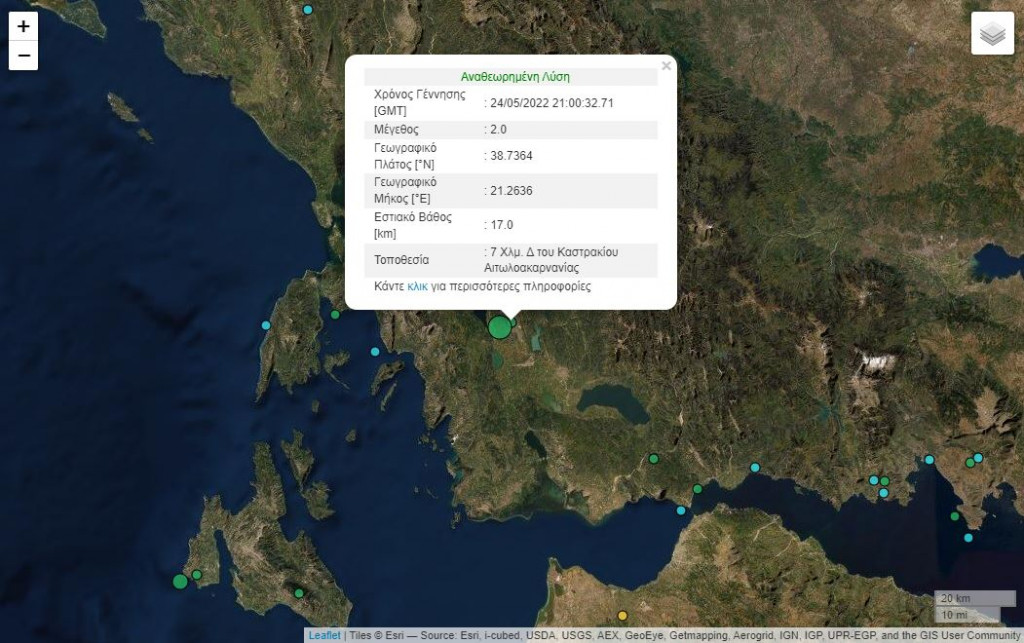
Task: Follow the "κλικ" link for more information
Action: [417, 286]
